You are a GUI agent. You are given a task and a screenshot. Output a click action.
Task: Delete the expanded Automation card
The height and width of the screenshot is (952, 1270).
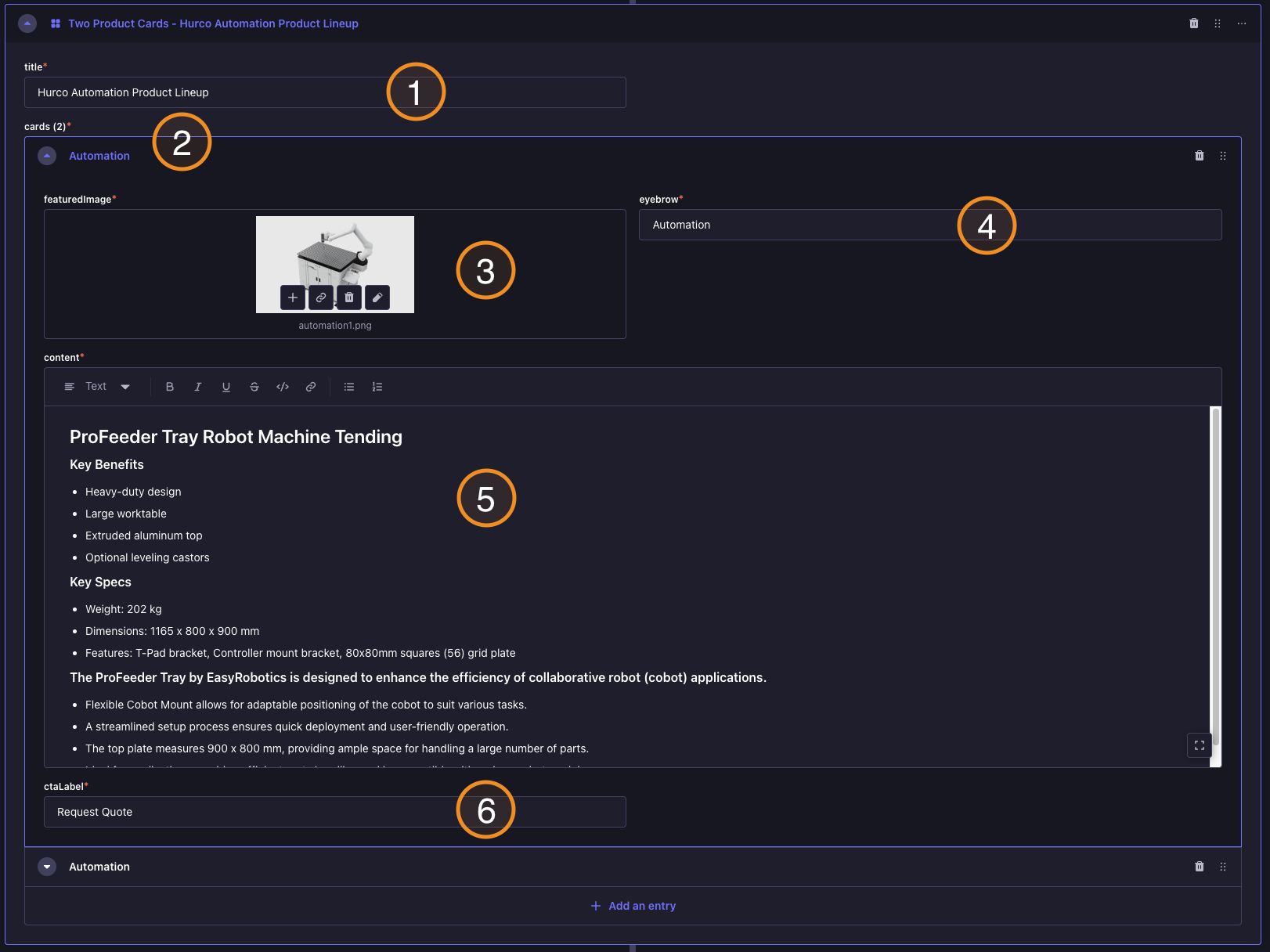click(1200, 156)
